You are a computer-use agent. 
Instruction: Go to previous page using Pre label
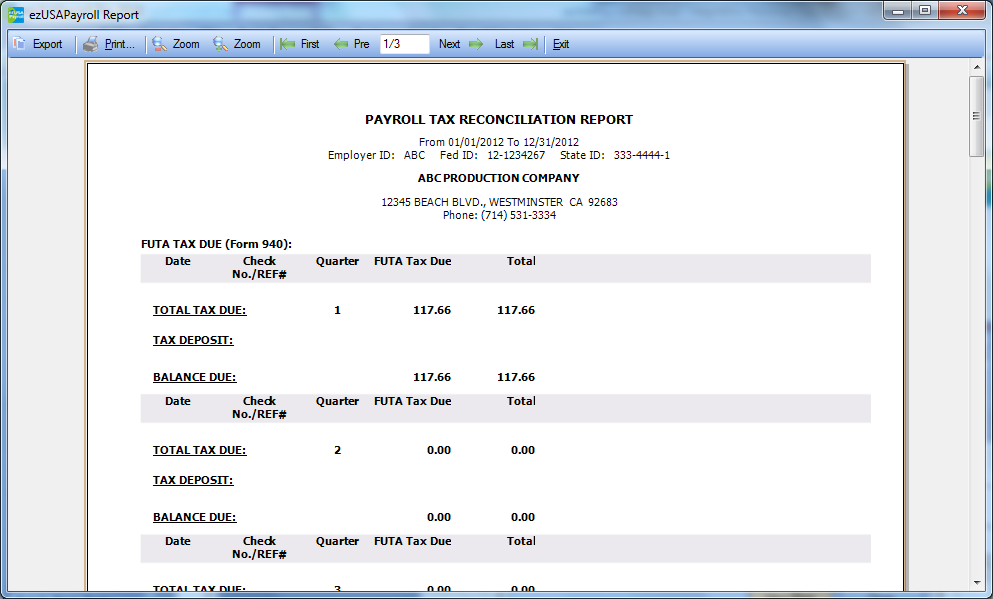pyautogui.click(x=361, y=44)
